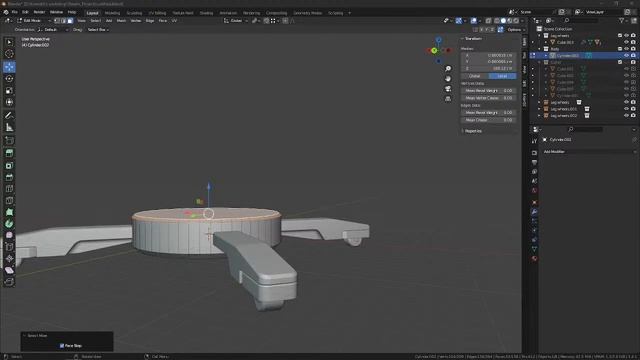Image resolution: width=640 pixels, height=360 pixels.
Task: Activate the Spin tool
Action: tap(9, 224)
